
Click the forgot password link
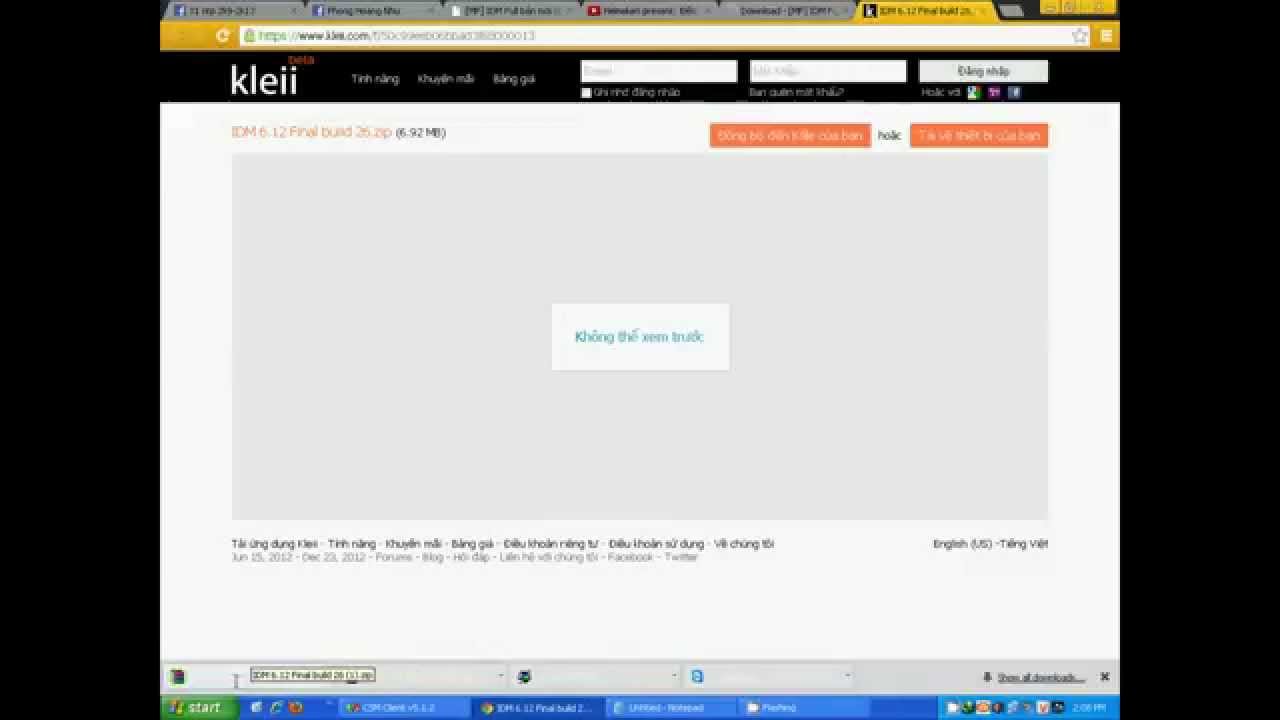(796, 92)
